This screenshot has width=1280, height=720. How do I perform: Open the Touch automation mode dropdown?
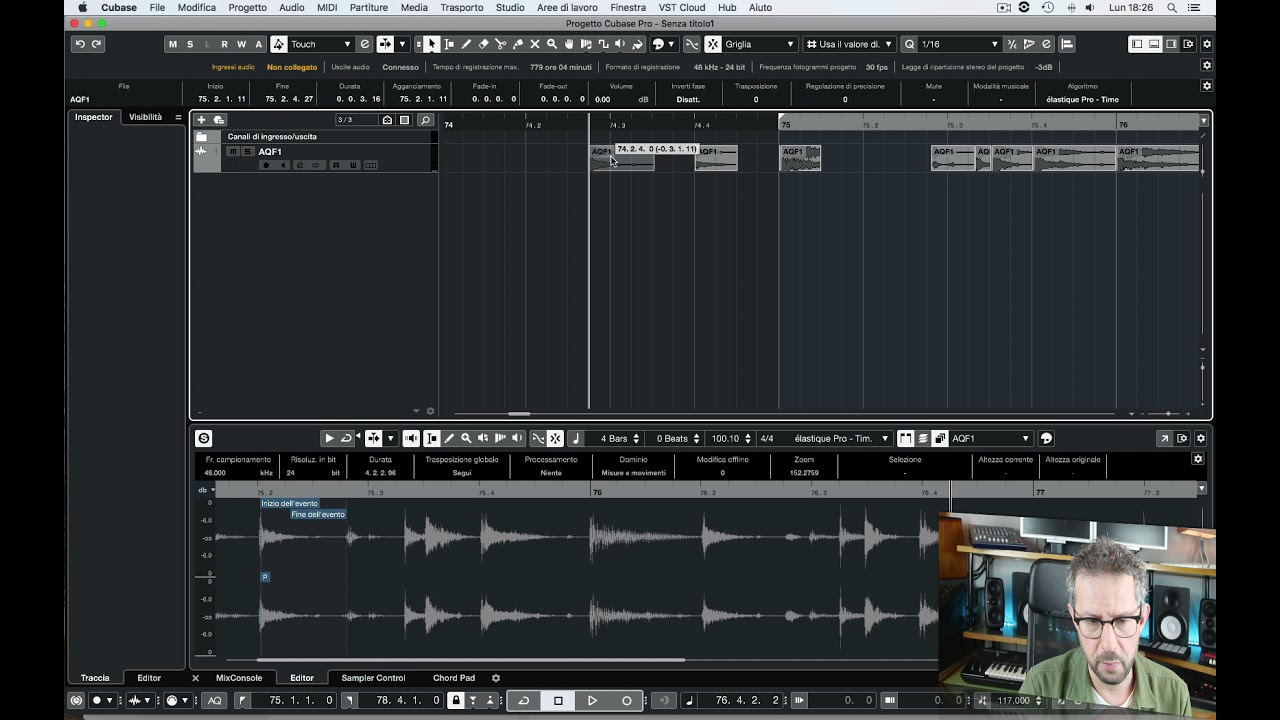[x=320, y=44]
